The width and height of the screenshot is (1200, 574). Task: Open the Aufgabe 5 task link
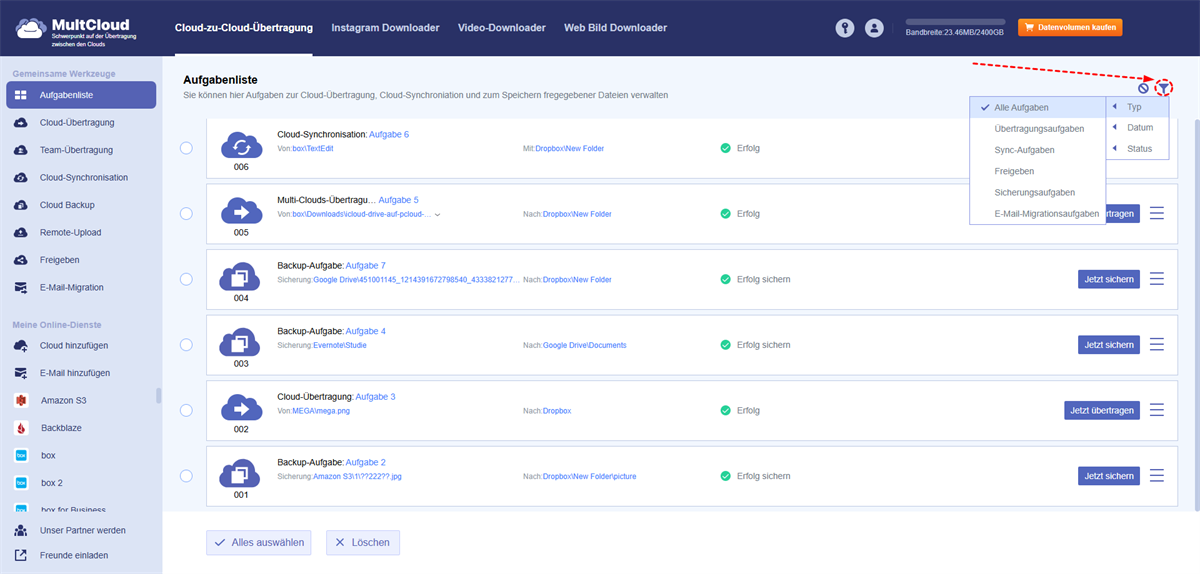pos(398,200)
